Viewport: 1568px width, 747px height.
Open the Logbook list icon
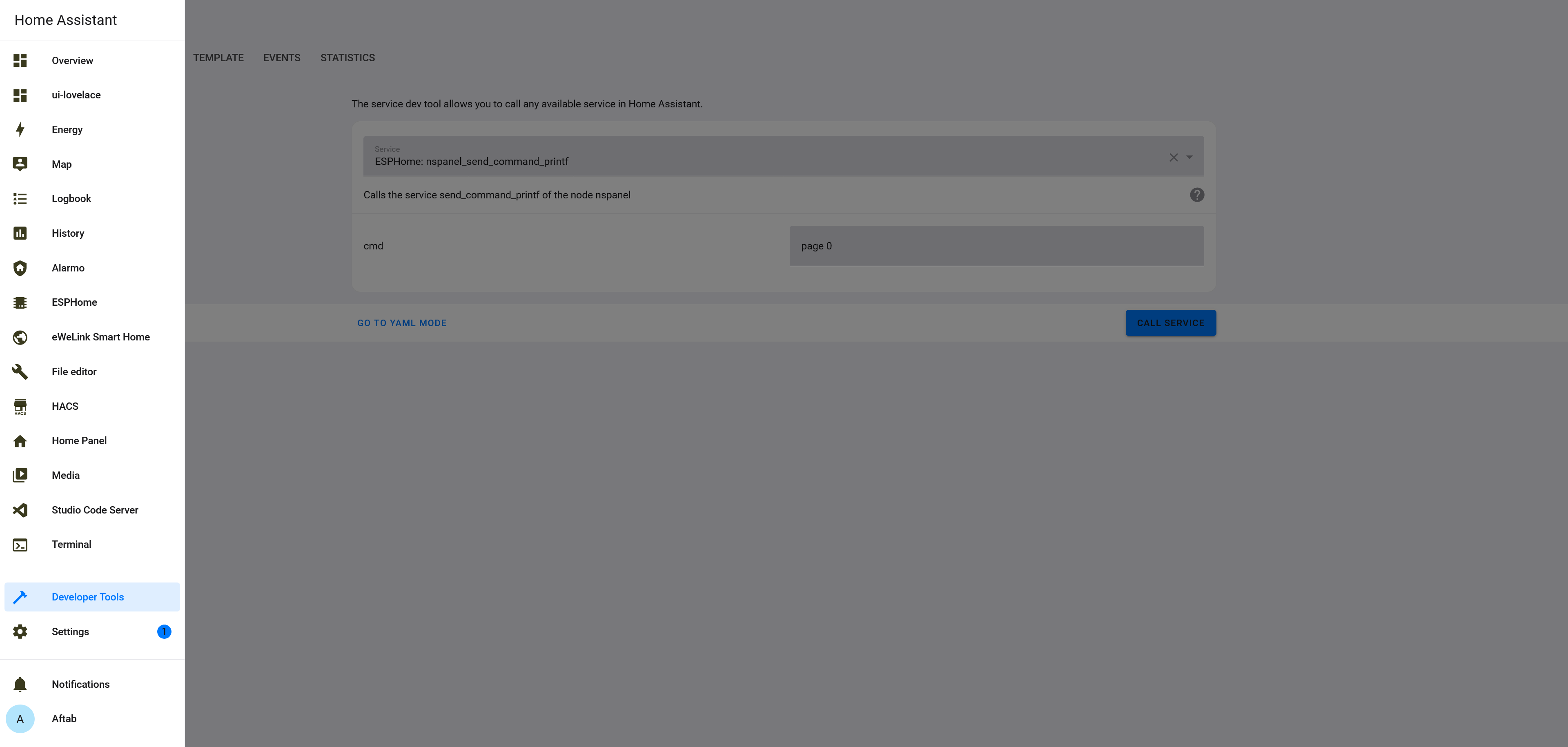tap(20, 198)
